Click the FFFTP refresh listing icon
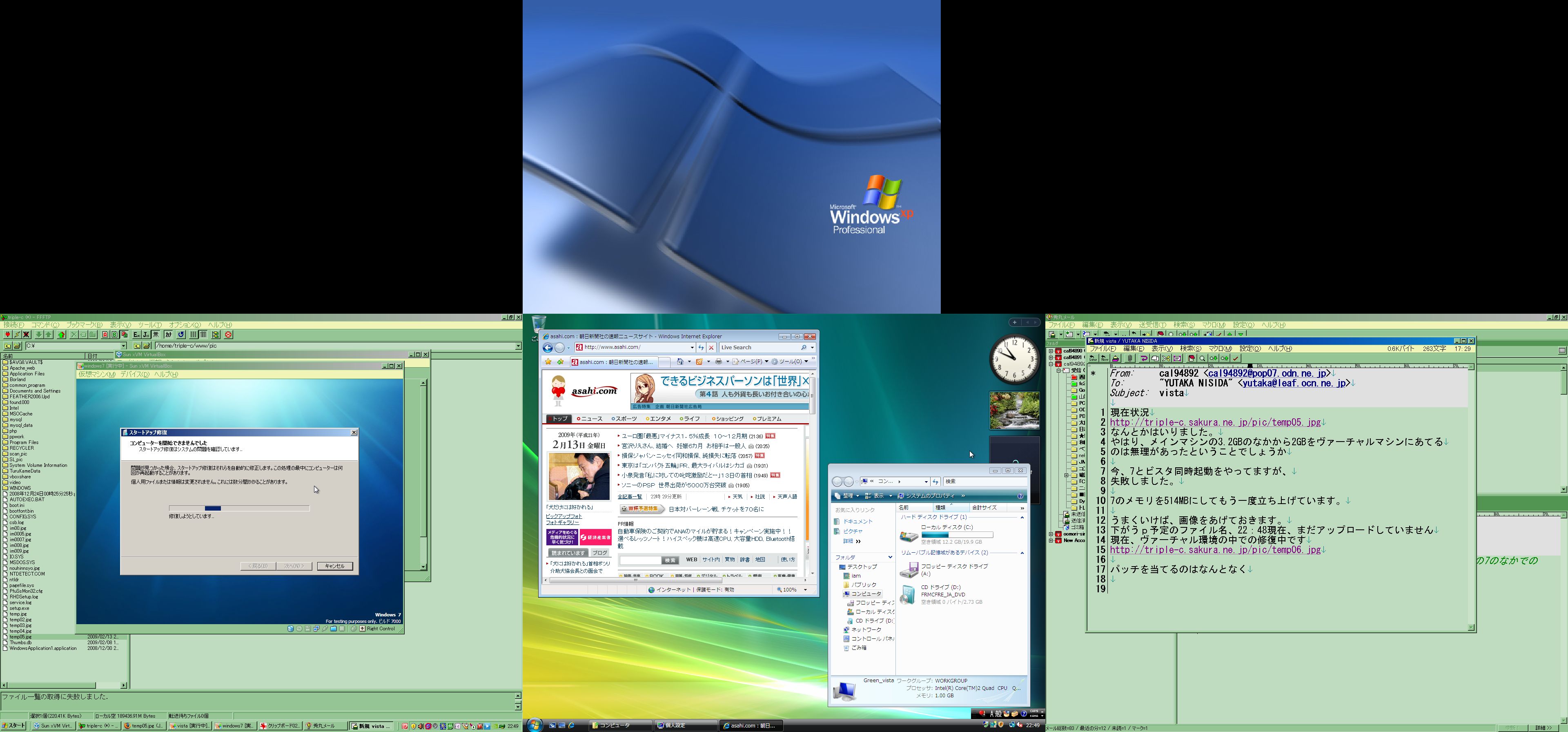The image size is (1568, 732). (x=181, y=334)
